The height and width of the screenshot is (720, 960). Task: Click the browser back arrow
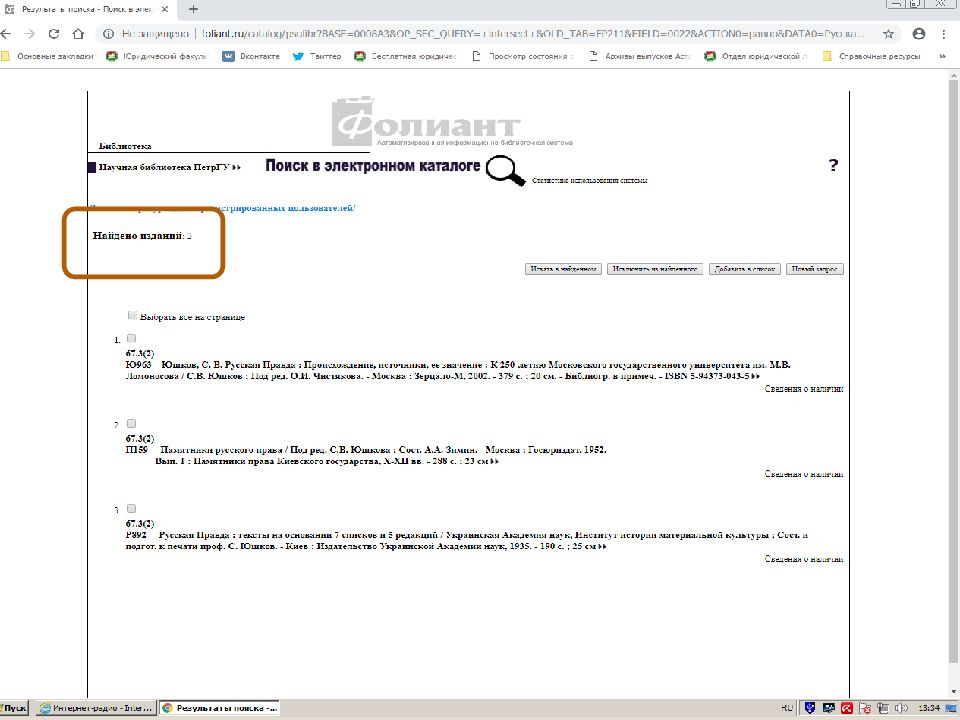tap(8, 33)
